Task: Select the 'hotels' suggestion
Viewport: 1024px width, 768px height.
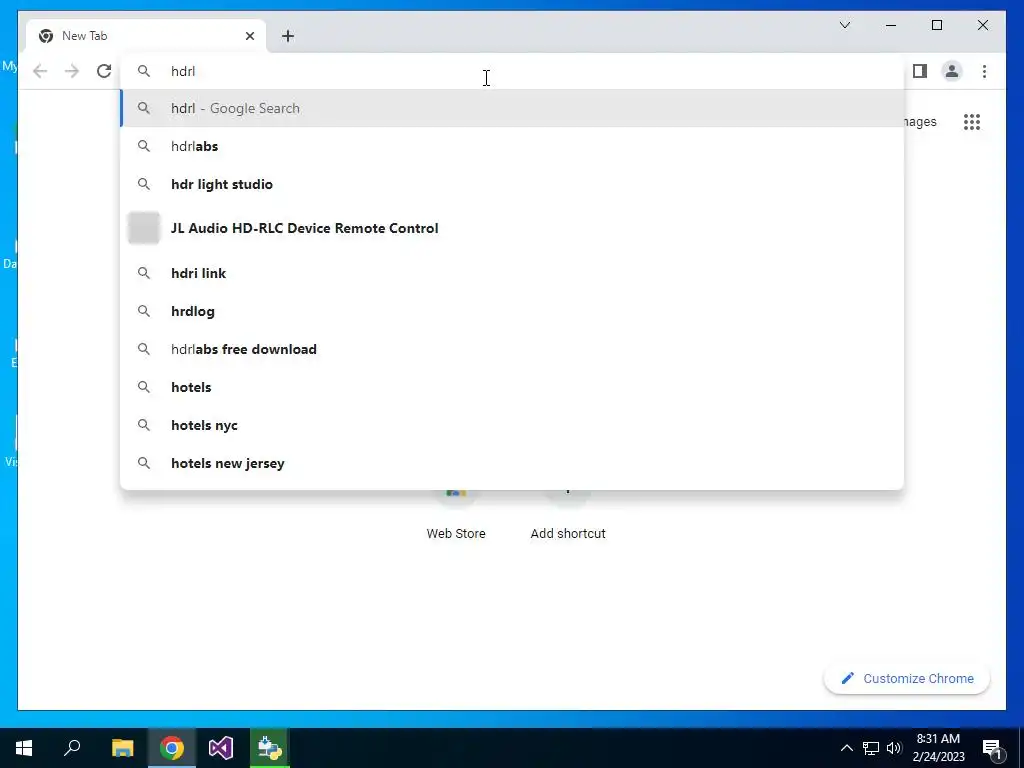Action: point(513,387)
